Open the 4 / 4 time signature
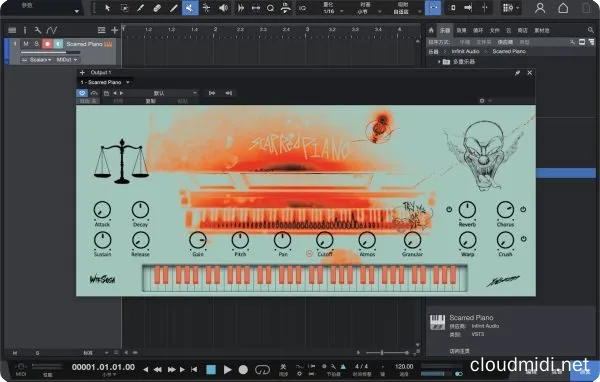 pos(361,366)
